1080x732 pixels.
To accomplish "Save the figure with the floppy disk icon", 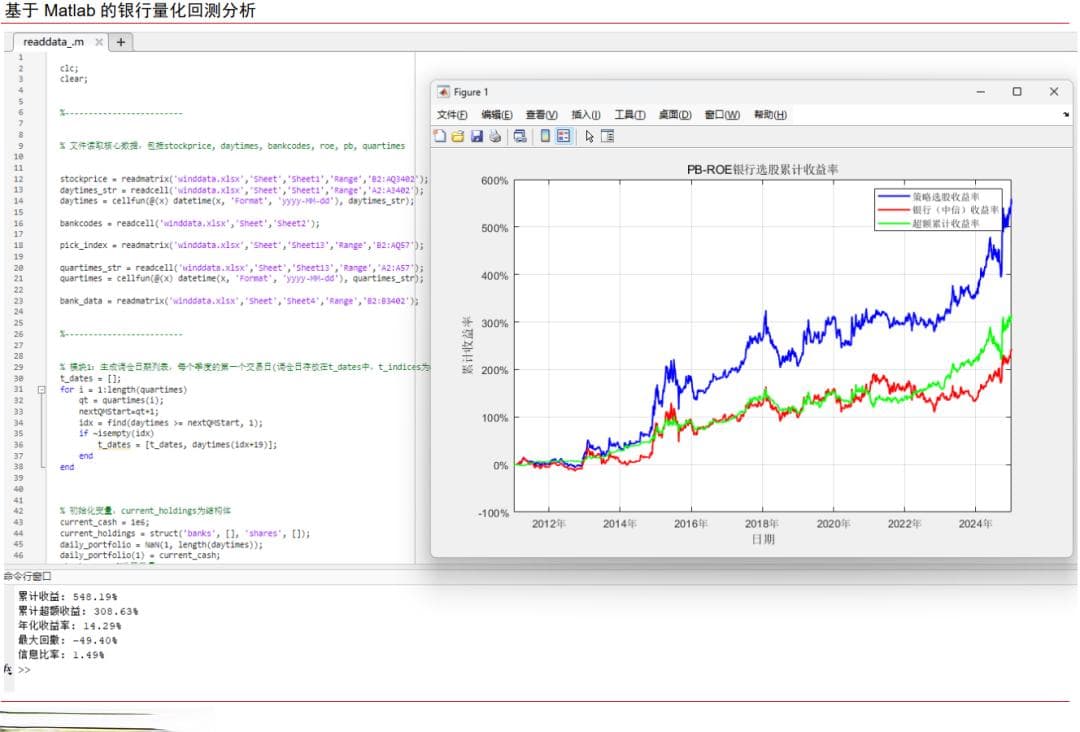I will click(x=477, y=136).
